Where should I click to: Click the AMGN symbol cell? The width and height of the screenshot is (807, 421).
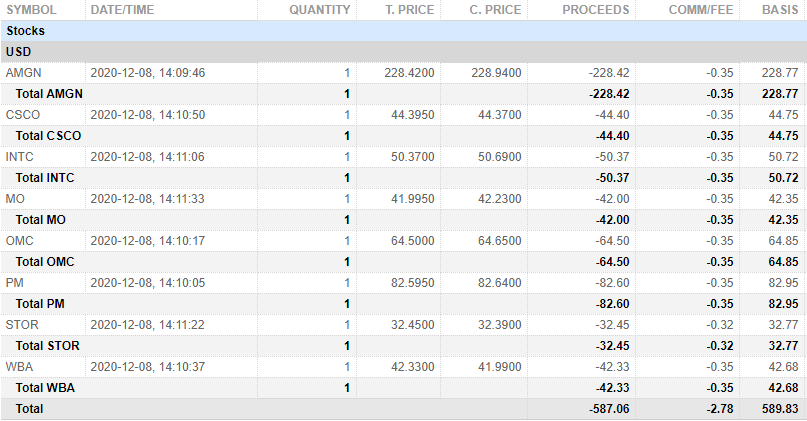click(x=24, y=73)
